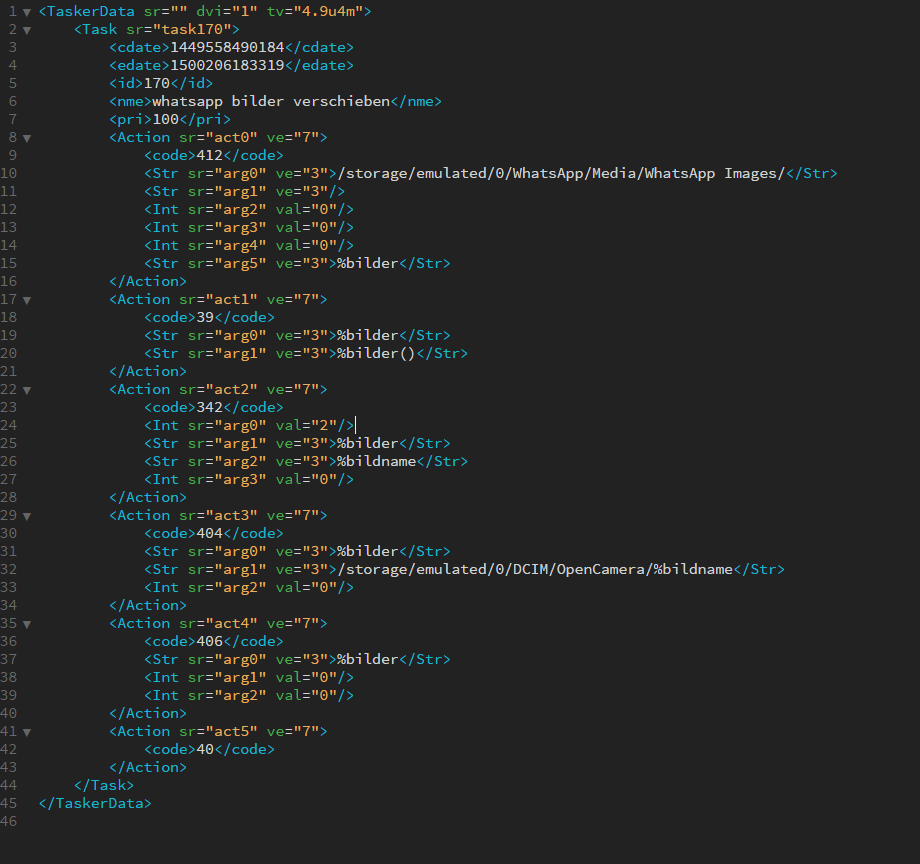The image size is (920, 864).
Task: Click the name text 'whatsapp bilder verschieben'
Action: 271,101
